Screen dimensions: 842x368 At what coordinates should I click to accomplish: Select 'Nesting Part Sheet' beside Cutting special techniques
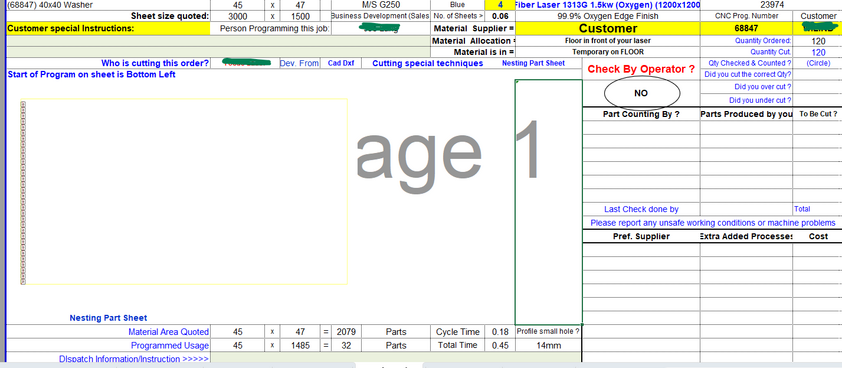pos(533,63)
